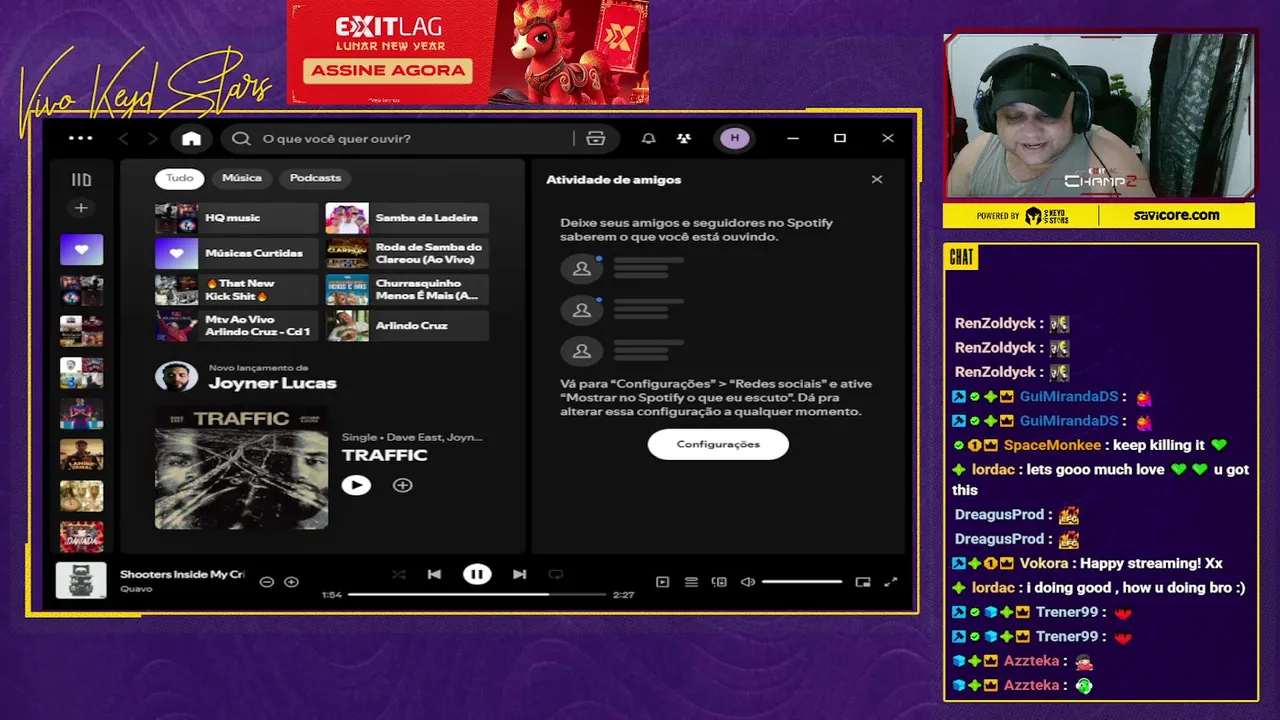Image resolution: width=1280 pixels, height=720 pixels.
Task: Seek on the song progress bar
Action: [477, 594]
